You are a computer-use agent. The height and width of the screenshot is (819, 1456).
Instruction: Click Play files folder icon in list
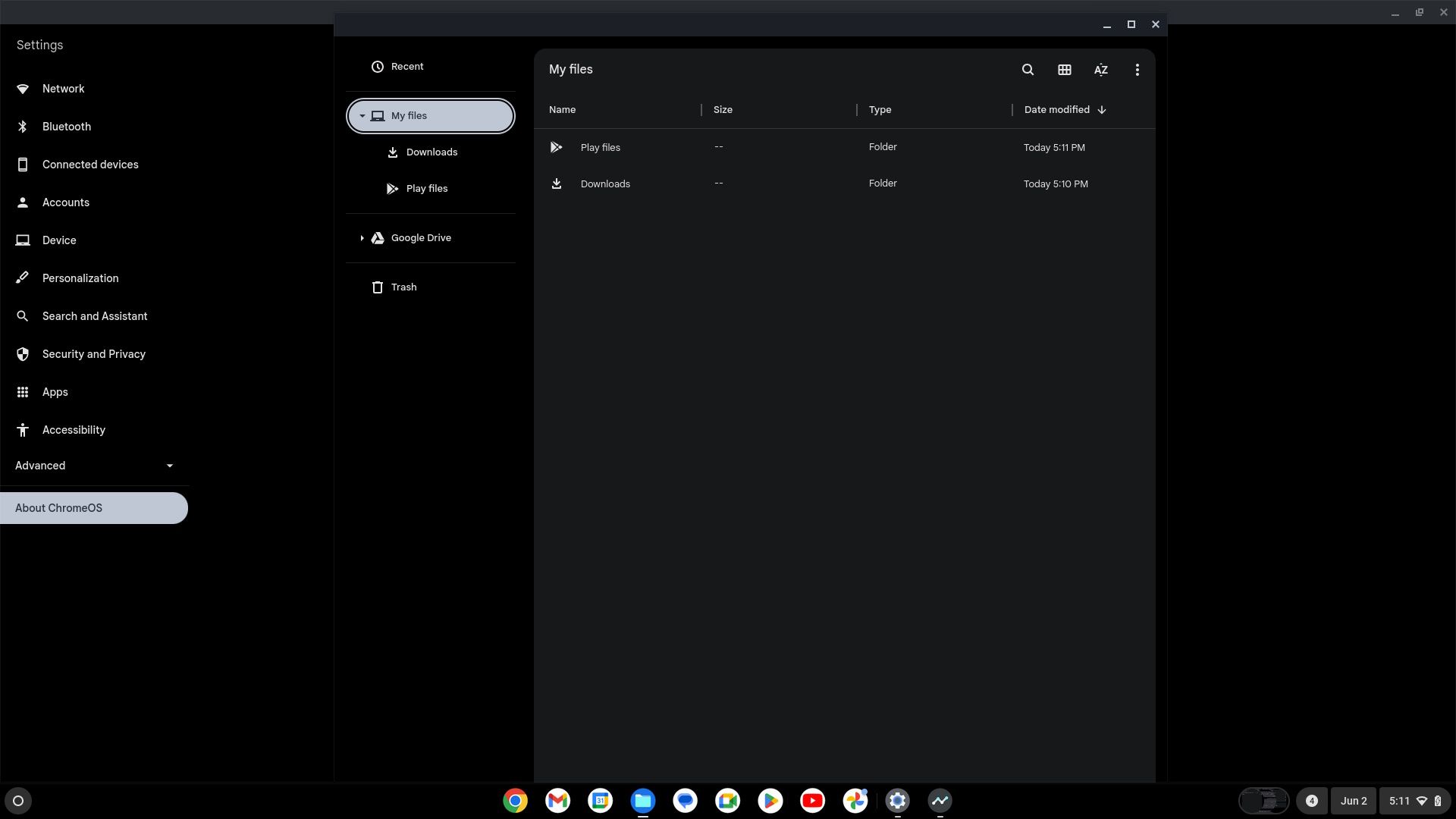(557, 147)
